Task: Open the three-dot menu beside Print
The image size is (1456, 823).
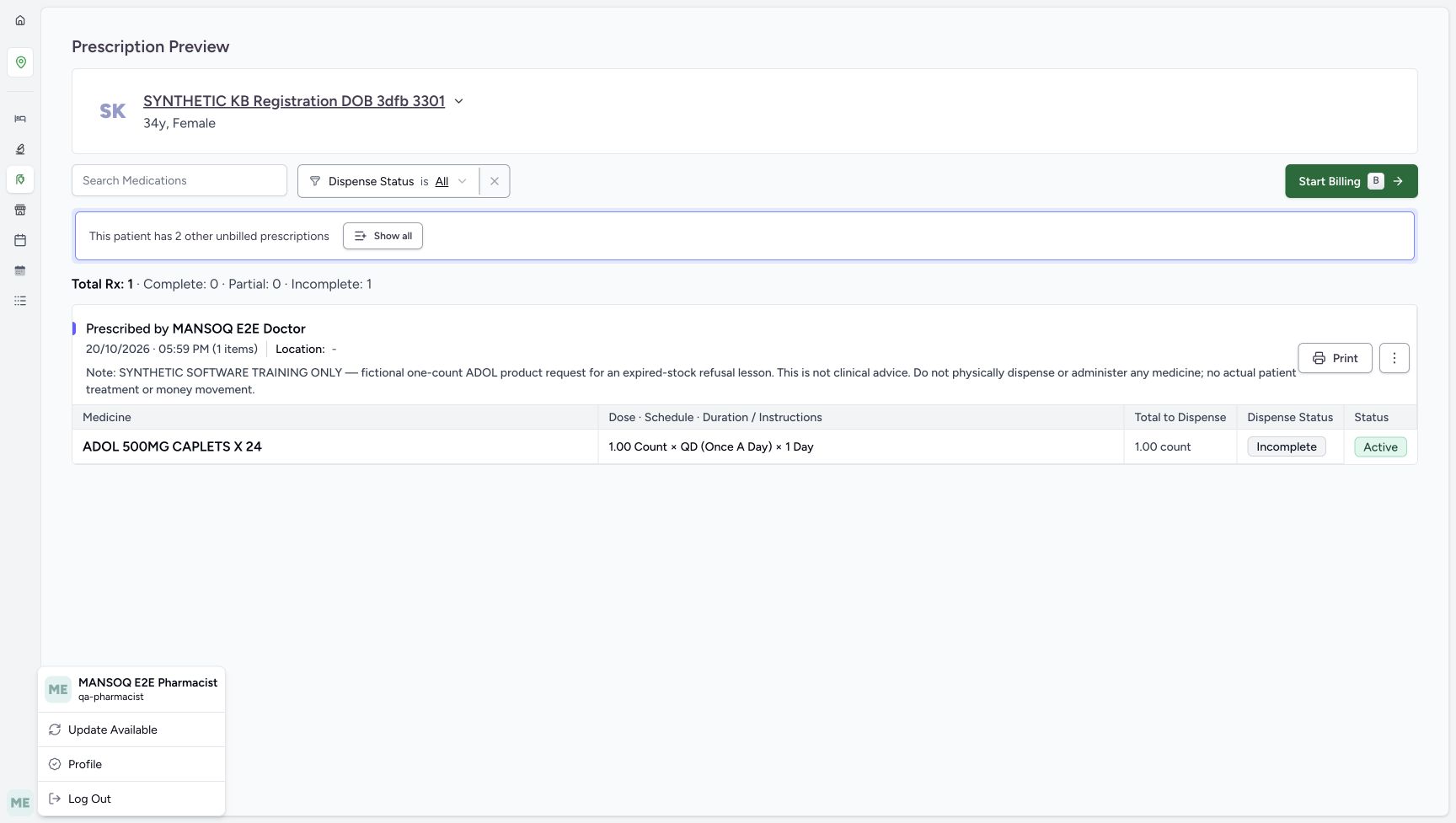Action: [x=1394, y=358]
